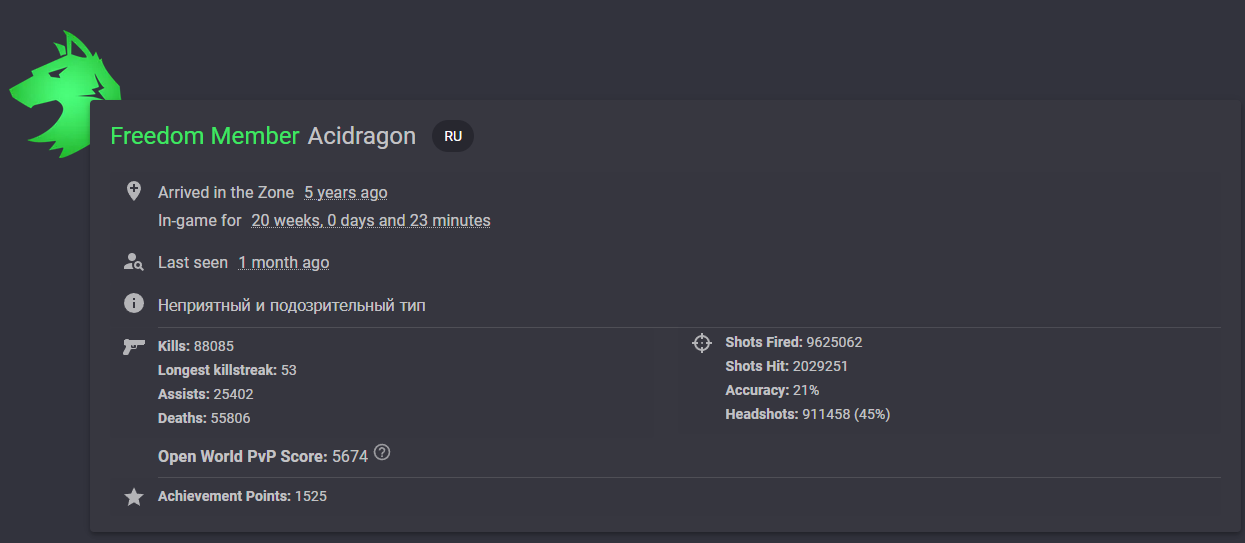Click the Open World PvP Score value
Image resolution: width=1245 pixels, height=543 pixels.
350,456
